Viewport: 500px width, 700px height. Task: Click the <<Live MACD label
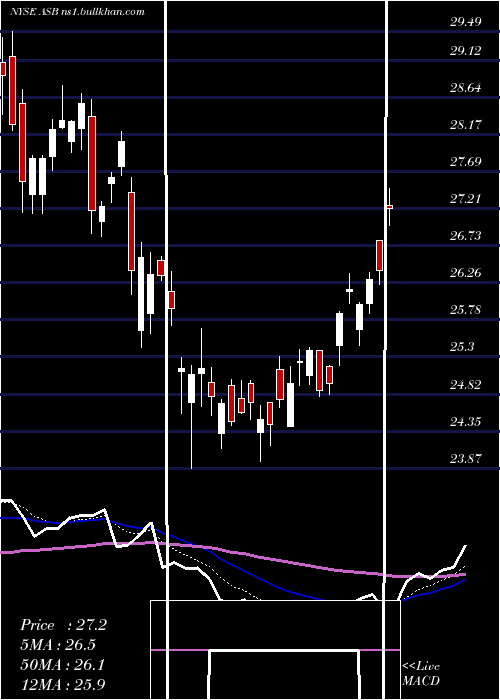tap(421, 674)
